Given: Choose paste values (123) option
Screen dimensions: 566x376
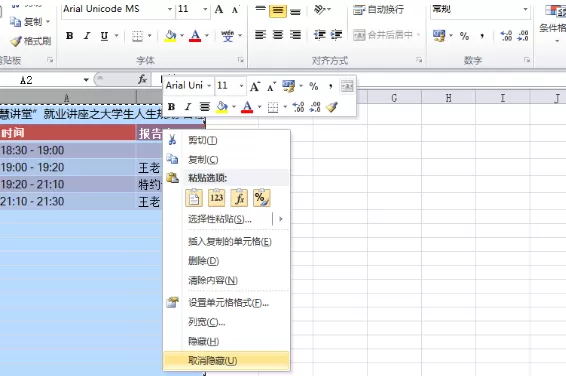Looking at the screenshot, I should coord(216,198).
